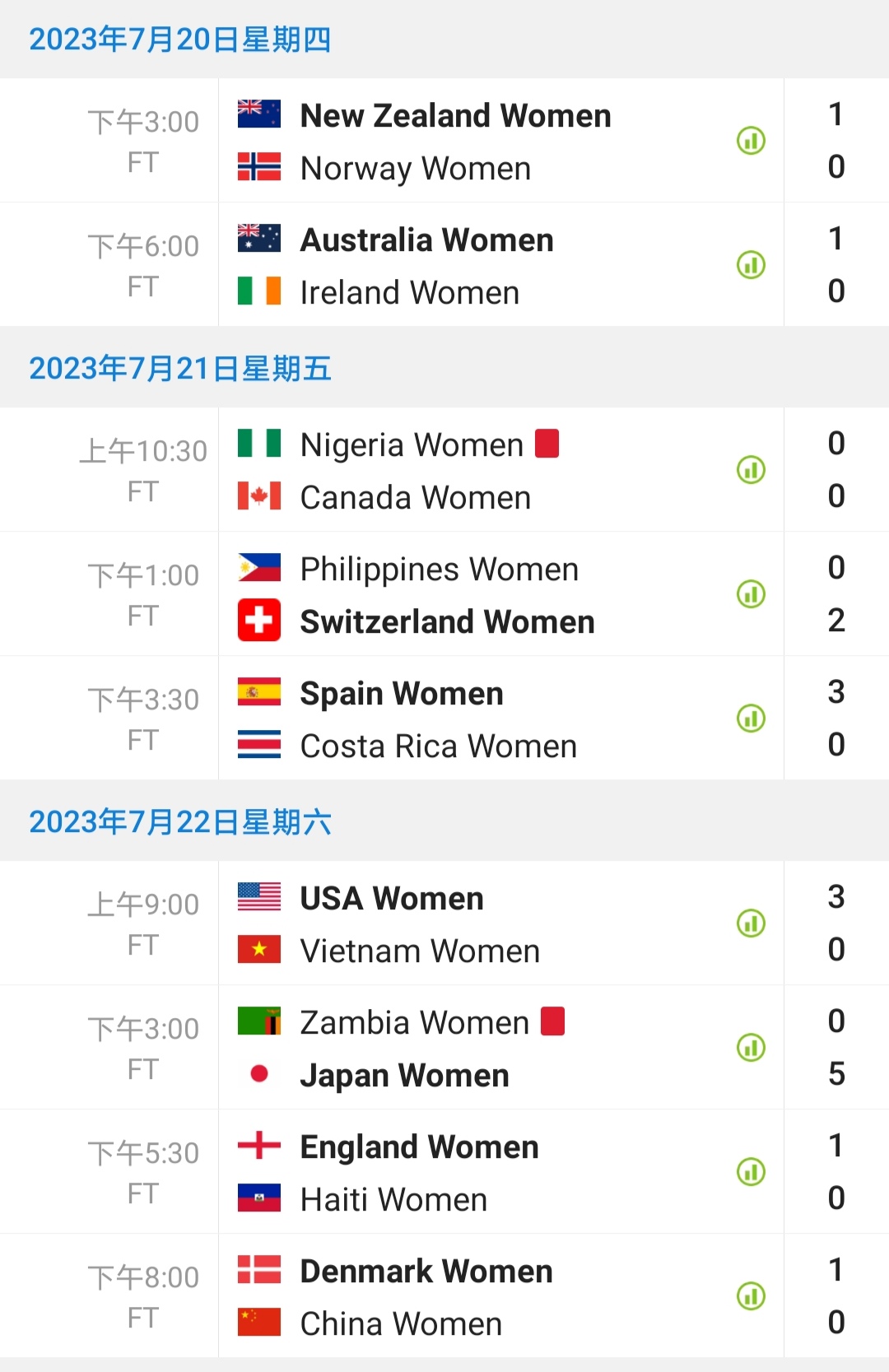This screenshot has height=1372, width=889.
Task: Click the Canada flag icon
Action: point(259,496)
